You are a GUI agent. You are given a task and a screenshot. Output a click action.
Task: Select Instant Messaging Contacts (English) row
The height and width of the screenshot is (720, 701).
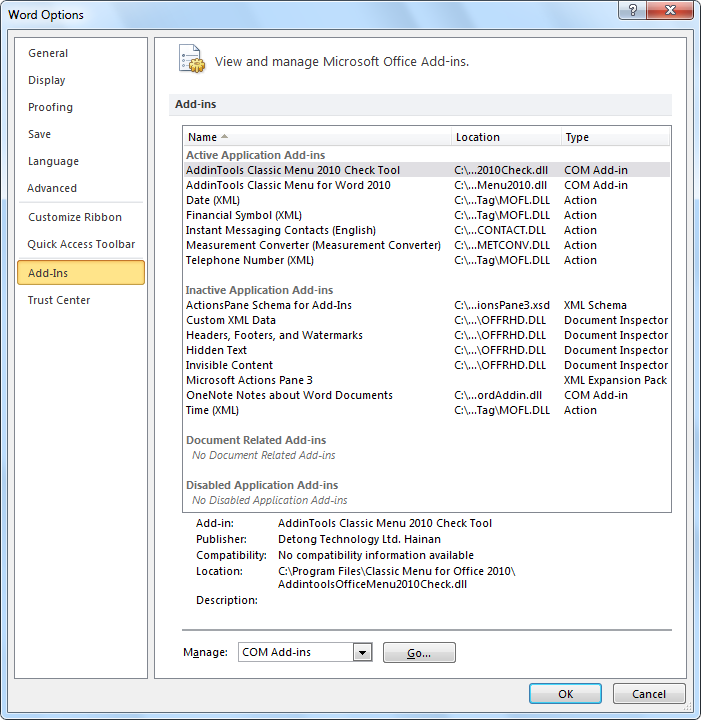click(x=426, y=231)
